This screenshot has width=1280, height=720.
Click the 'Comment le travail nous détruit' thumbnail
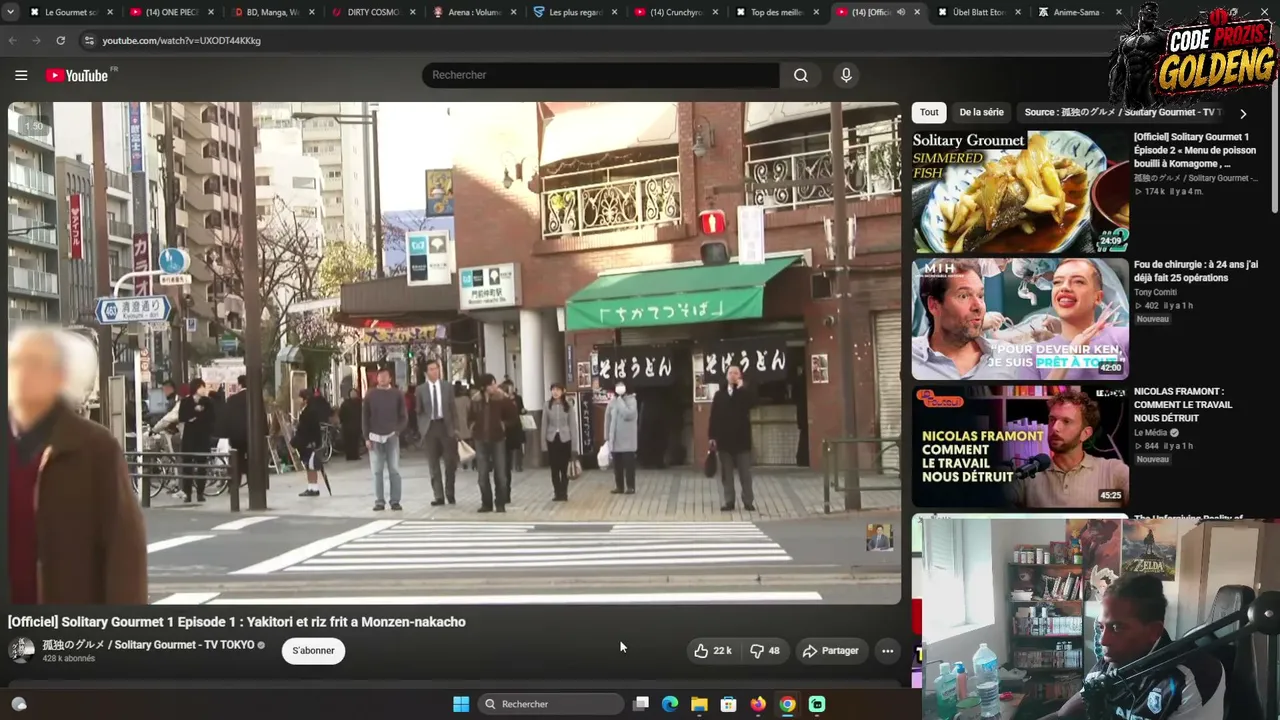click(1020, 447)
